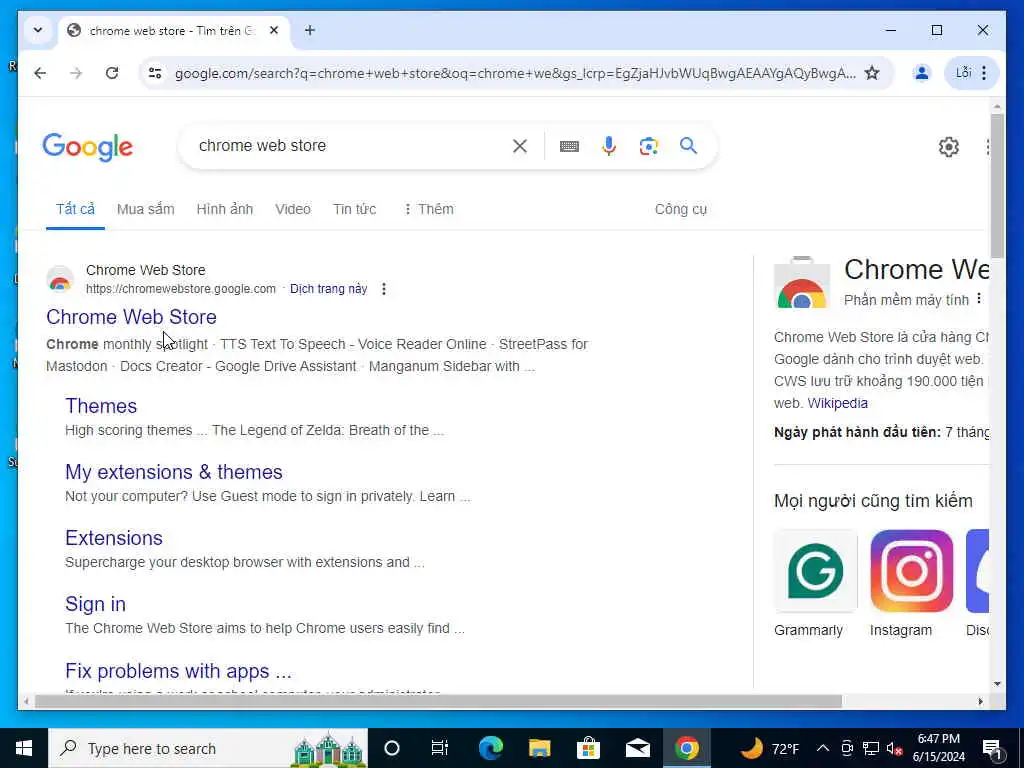The height and width of the screenshot is (768, 1024).
Task: Open Task View on the taskbar
Action: point(440,748)
